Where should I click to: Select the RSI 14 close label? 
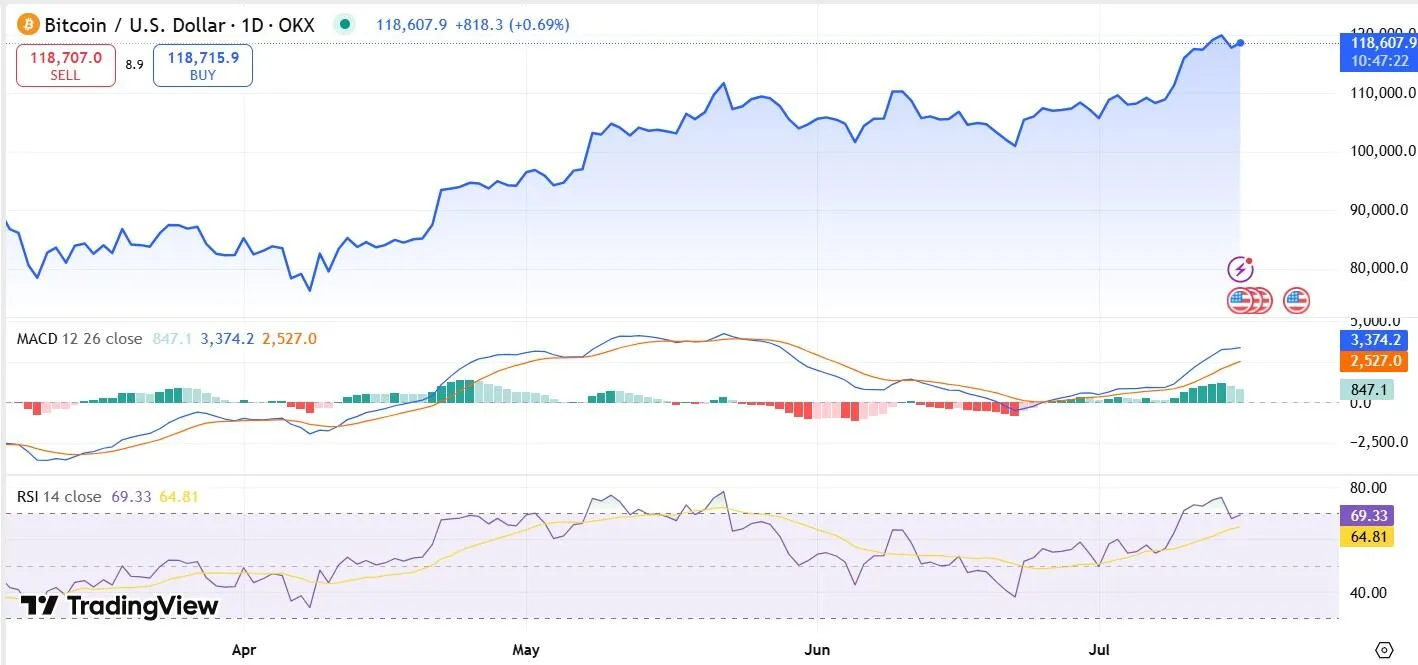pyautogui.click(x=57, y=496)
